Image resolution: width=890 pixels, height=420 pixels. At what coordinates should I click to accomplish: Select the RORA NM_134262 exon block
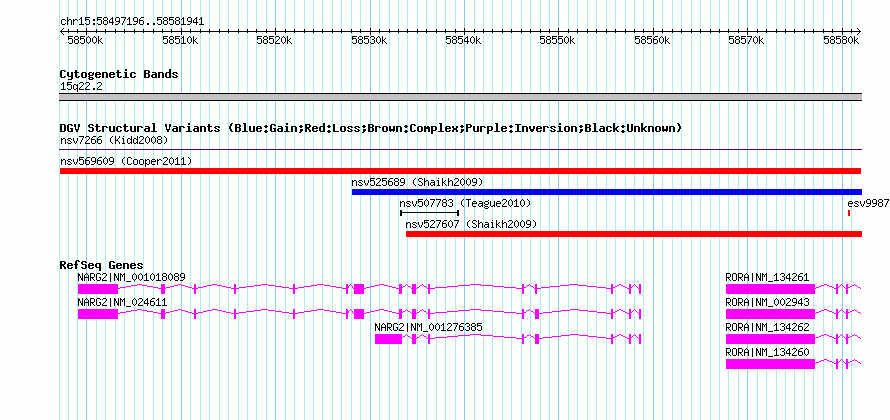click(770, 339)
